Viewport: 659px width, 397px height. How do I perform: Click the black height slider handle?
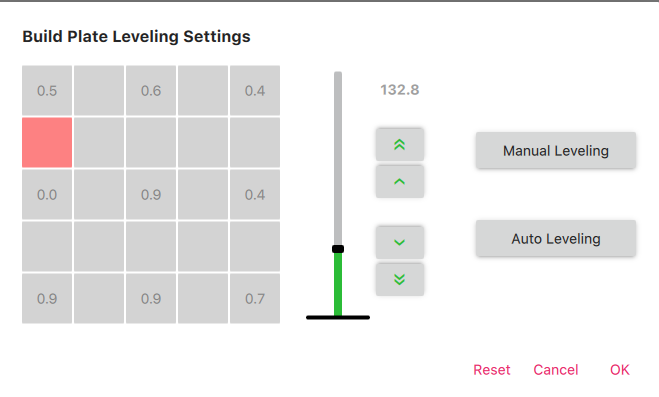338,249
